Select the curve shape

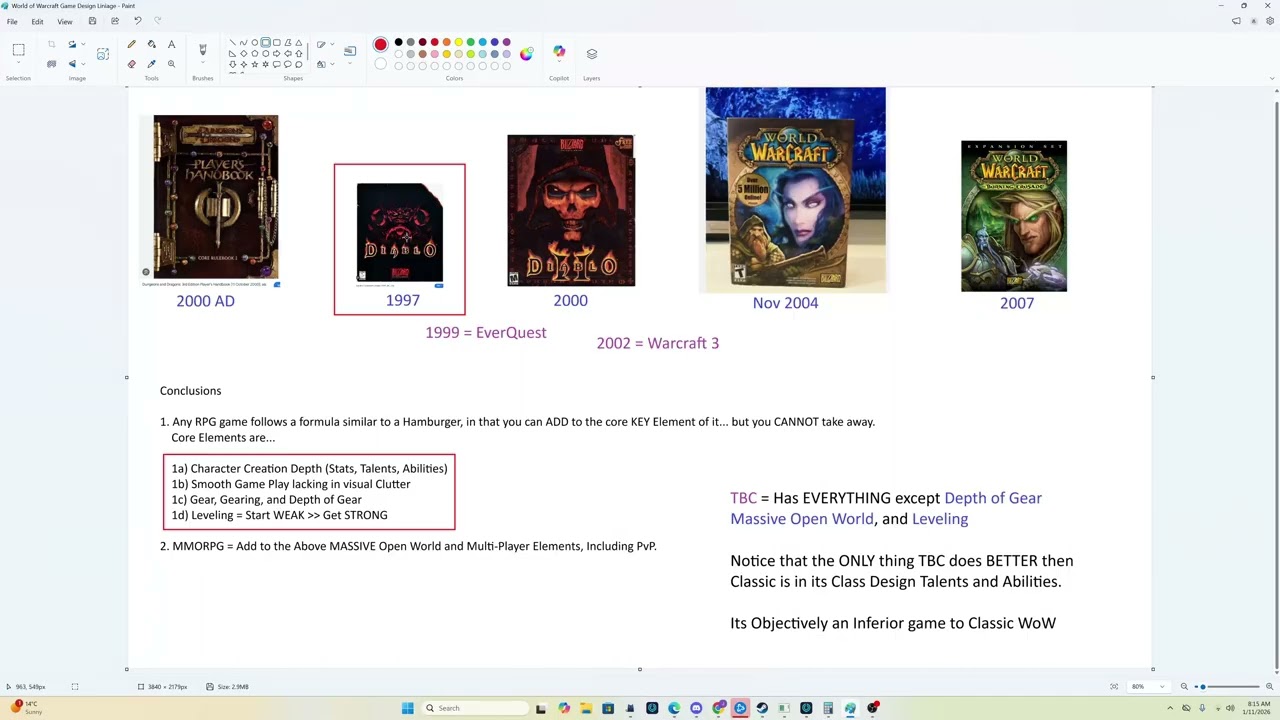[x=243, y=42]
